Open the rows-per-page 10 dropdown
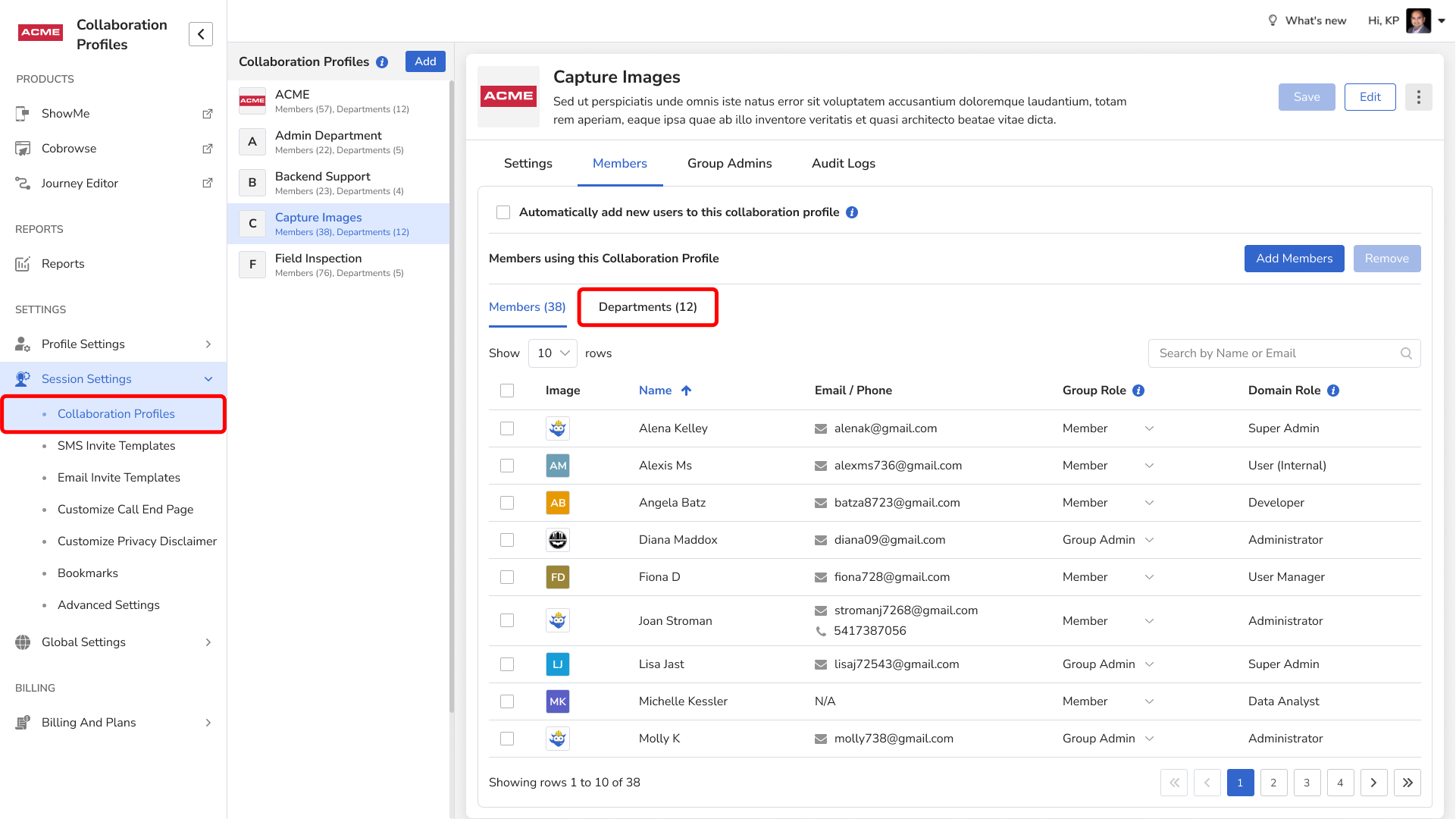The image size is (1456, 819). (x=553, y=353)
